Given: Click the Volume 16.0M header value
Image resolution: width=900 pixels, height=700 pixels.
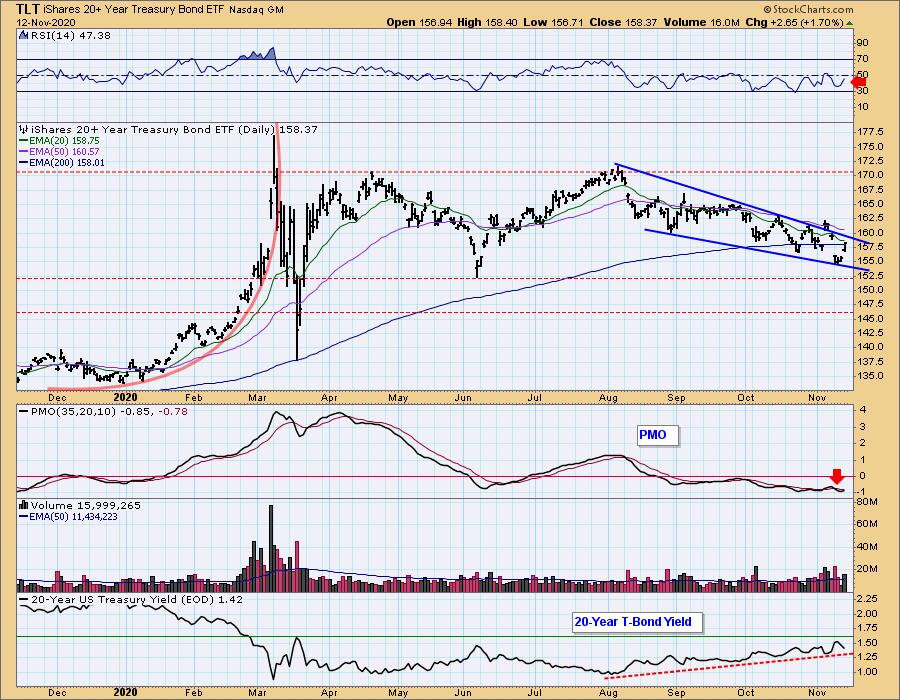Looking at the screenshot, I should [x=702, y=22].
